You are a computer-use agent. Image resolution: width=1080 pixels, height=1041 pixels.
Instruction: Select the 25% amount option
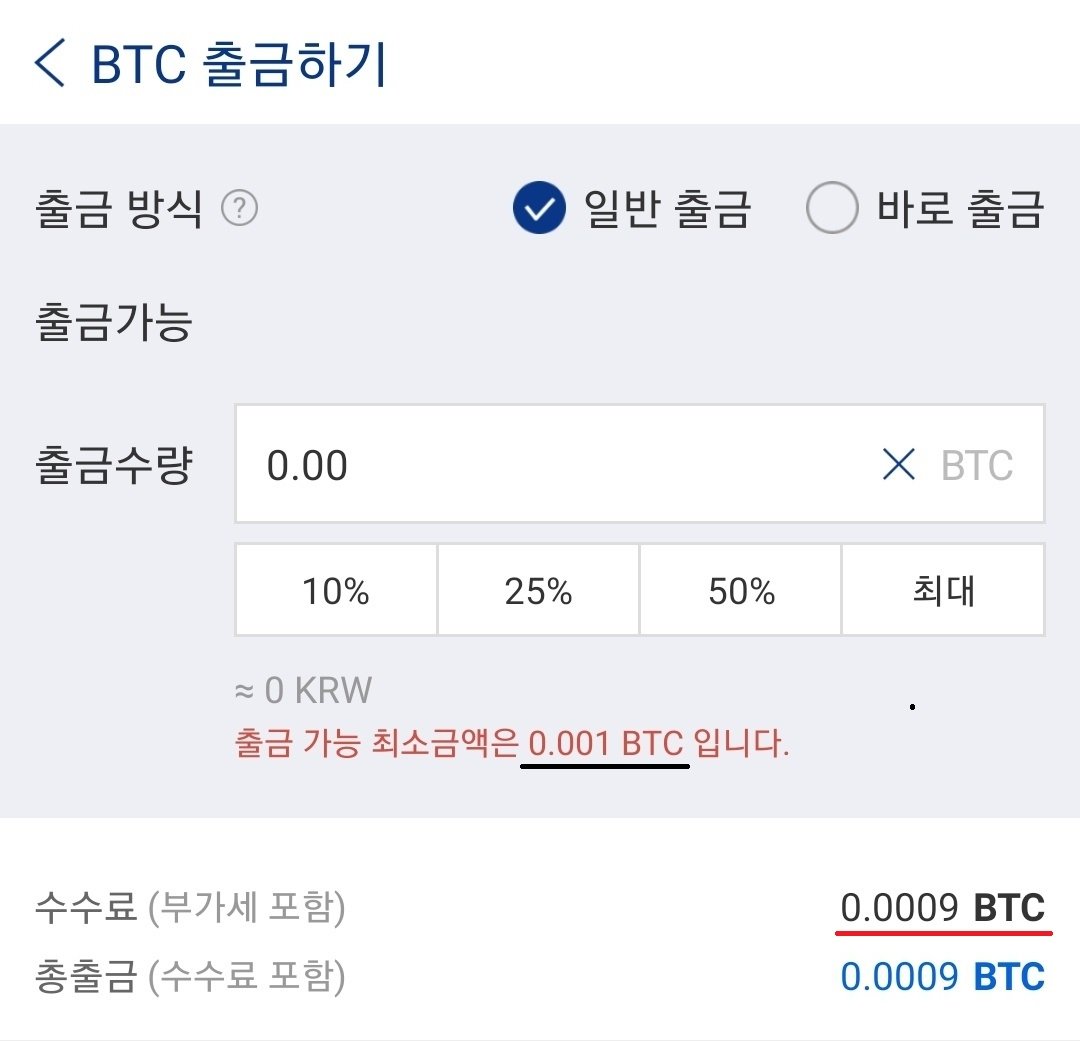[x=538, y=590]
